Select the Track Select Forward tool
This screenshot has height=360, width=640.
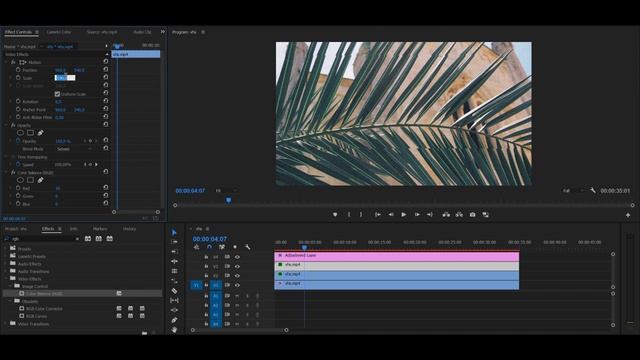point(174,242)
